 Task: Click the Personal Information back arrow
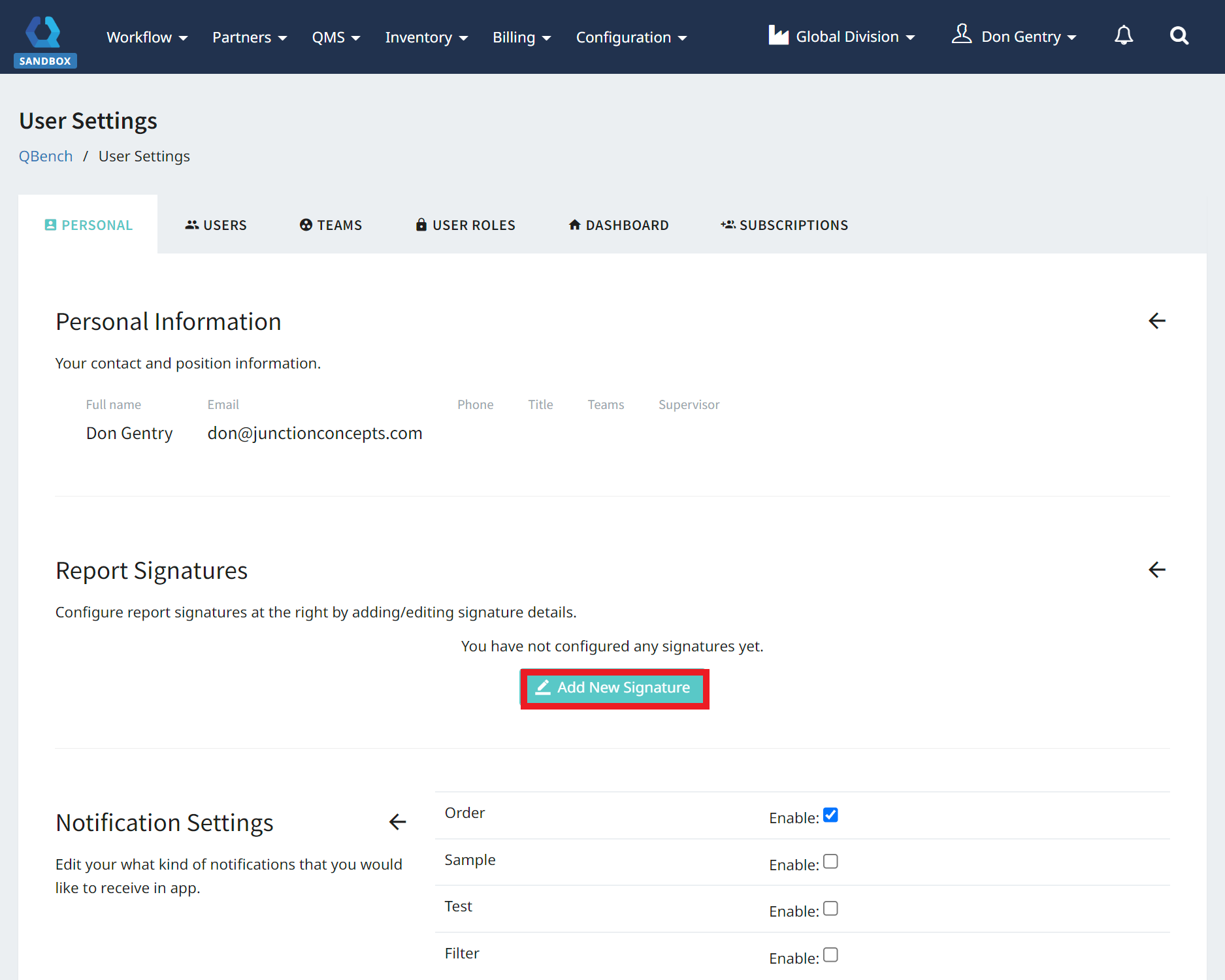[1156, 321]
